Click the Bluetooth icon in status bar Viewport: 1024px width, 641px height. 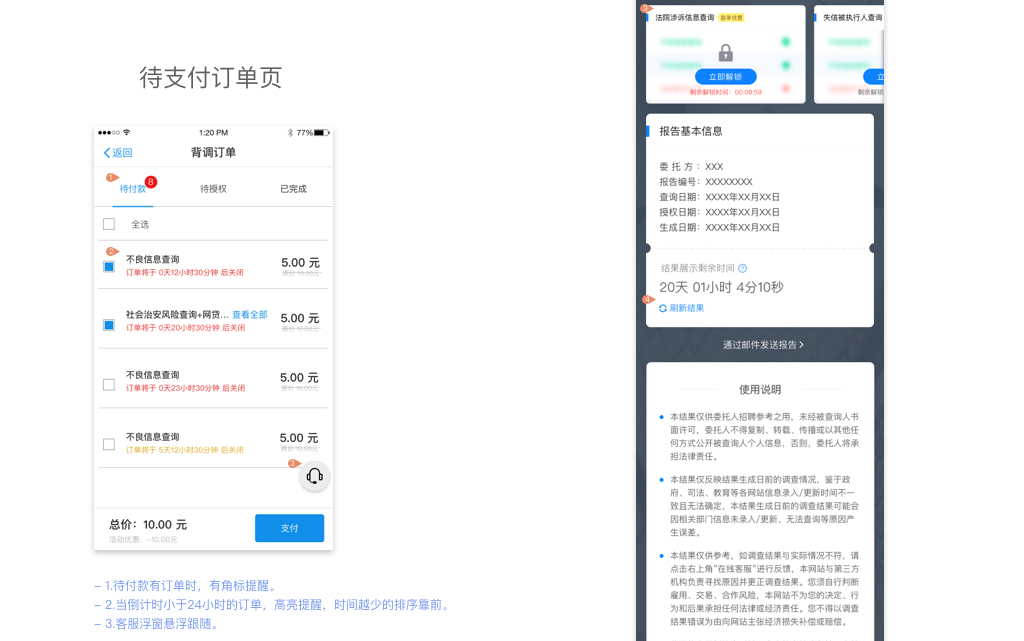point(290,133)
